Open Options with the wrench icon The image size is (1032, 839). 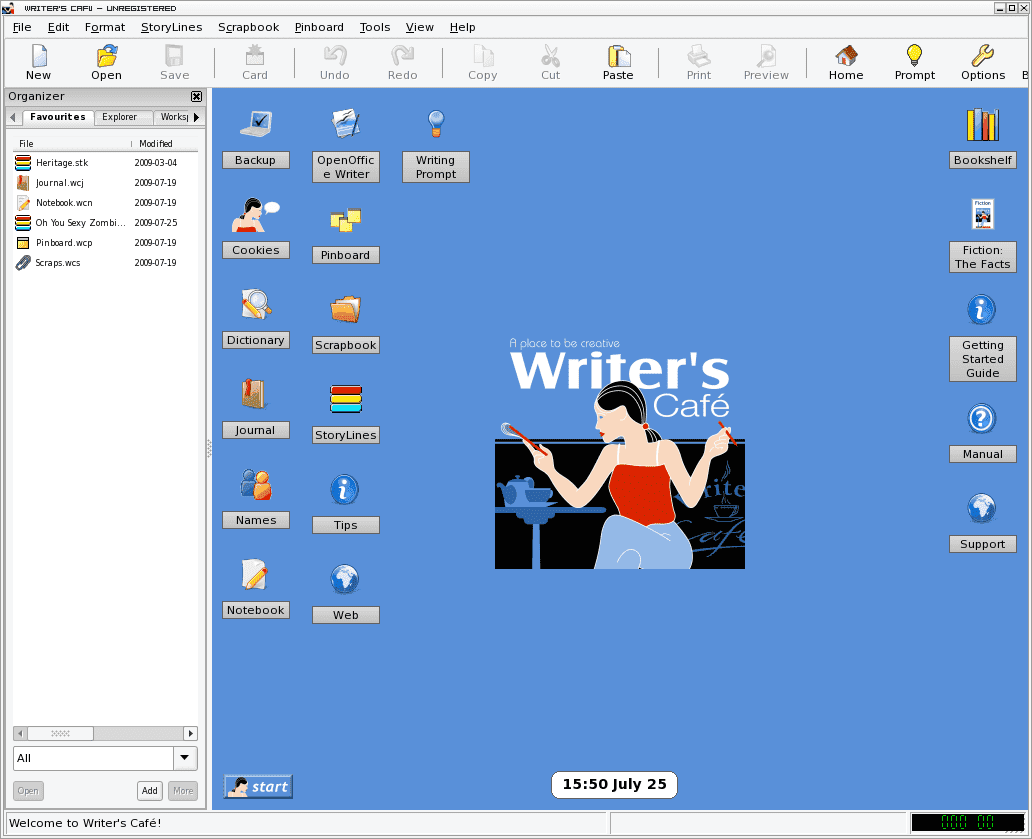coord(983,63)
